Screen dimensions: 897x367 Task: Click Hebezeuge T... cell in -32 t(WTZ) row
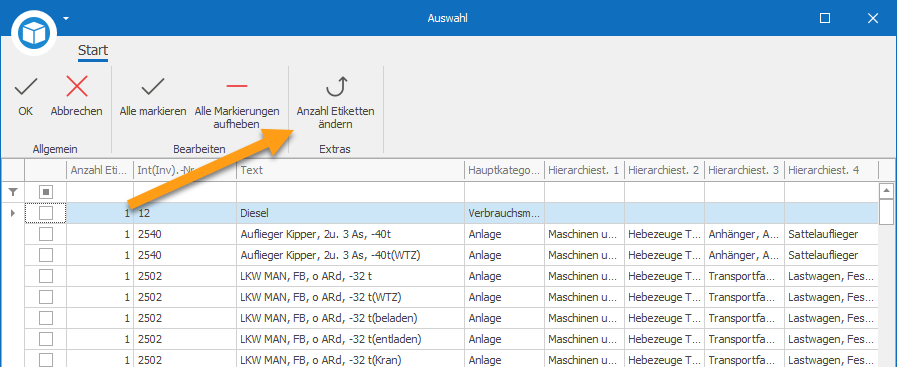[664, 297]
